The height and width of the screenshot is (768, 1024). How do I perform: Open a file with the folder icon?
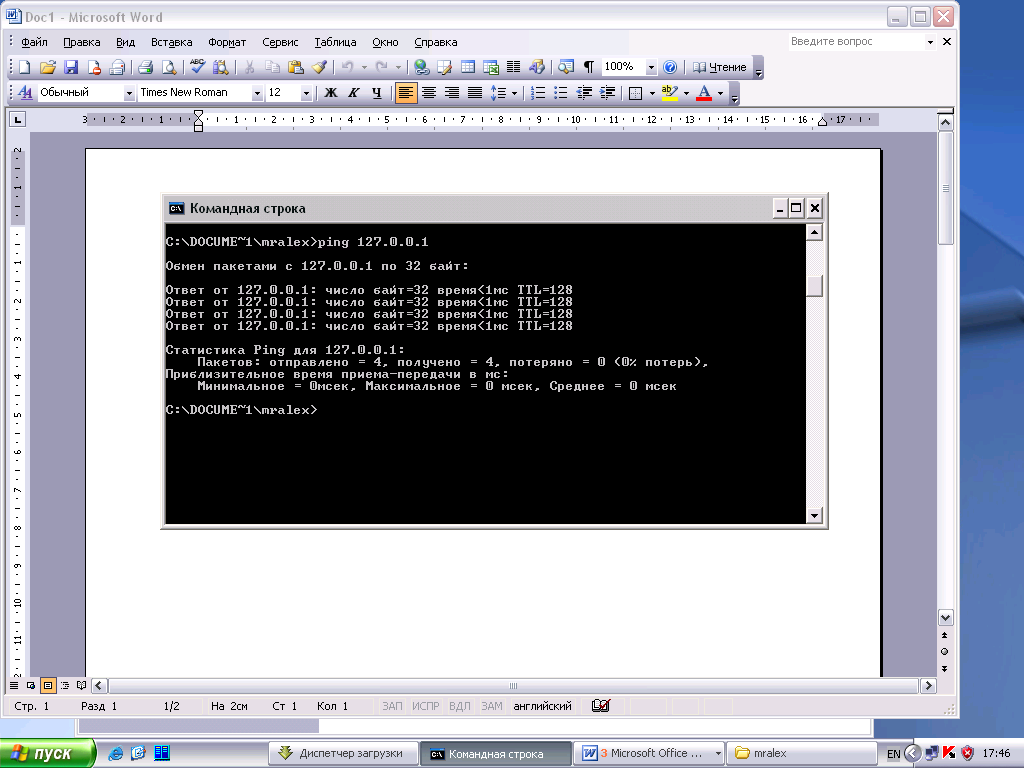tap(48, 67)
